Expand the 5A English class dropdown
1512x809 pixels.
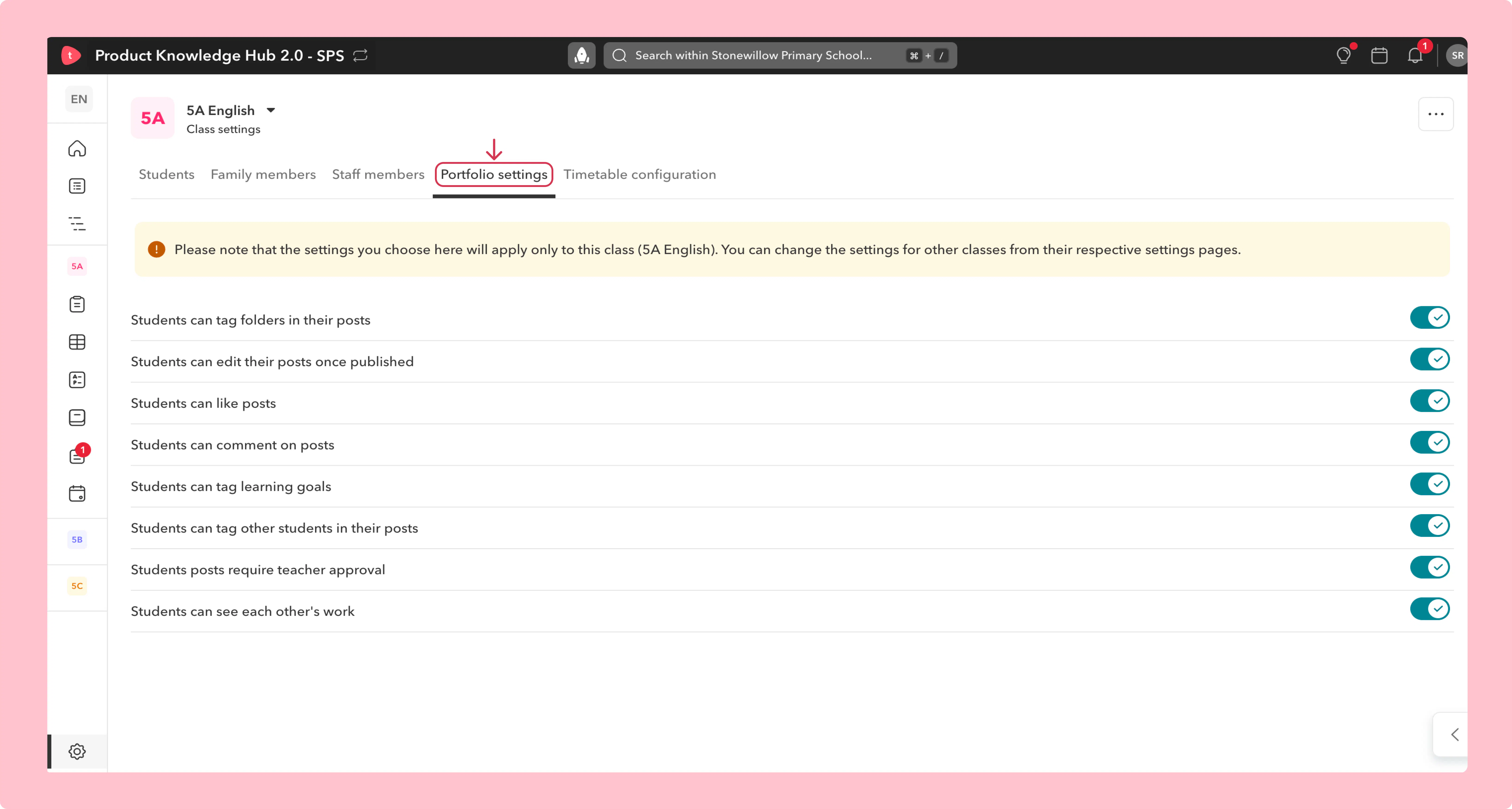click(x=271, y=110)
